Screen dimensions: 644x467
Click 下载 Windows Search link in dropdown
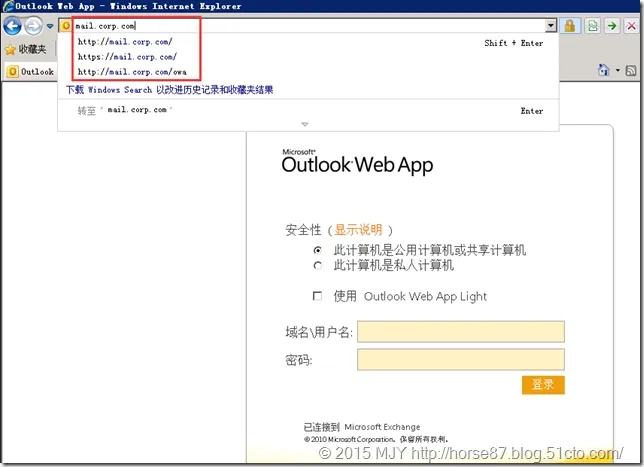[x=169, y=90]
